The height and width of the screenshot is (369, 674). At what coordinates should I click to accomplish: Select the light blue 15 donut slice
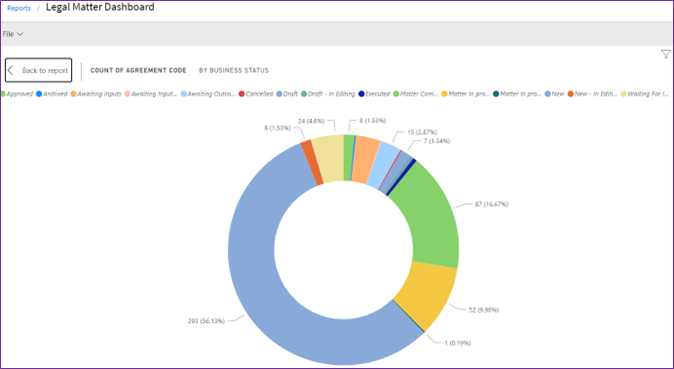(384, 166)
